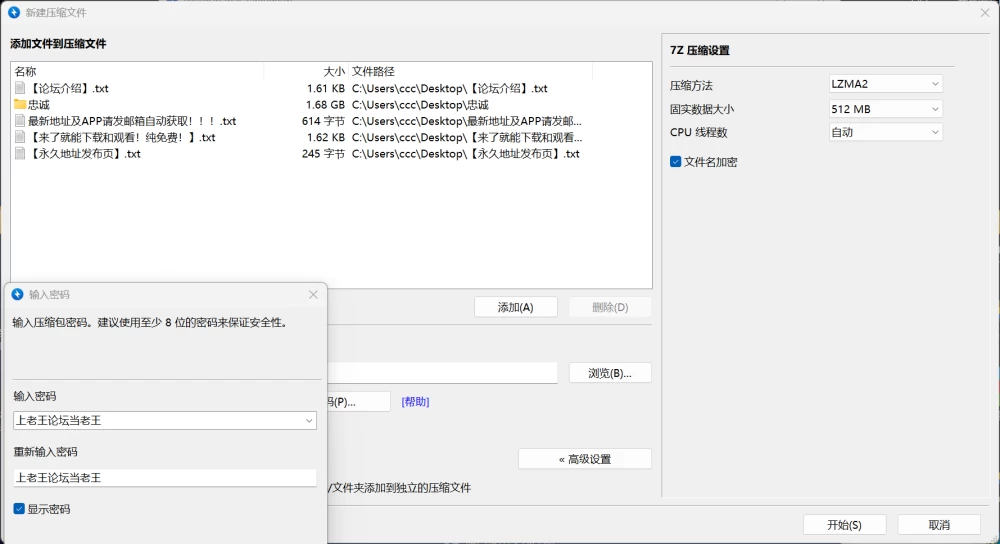Close the 新建压缩文件 window

(x=985, y=12)
